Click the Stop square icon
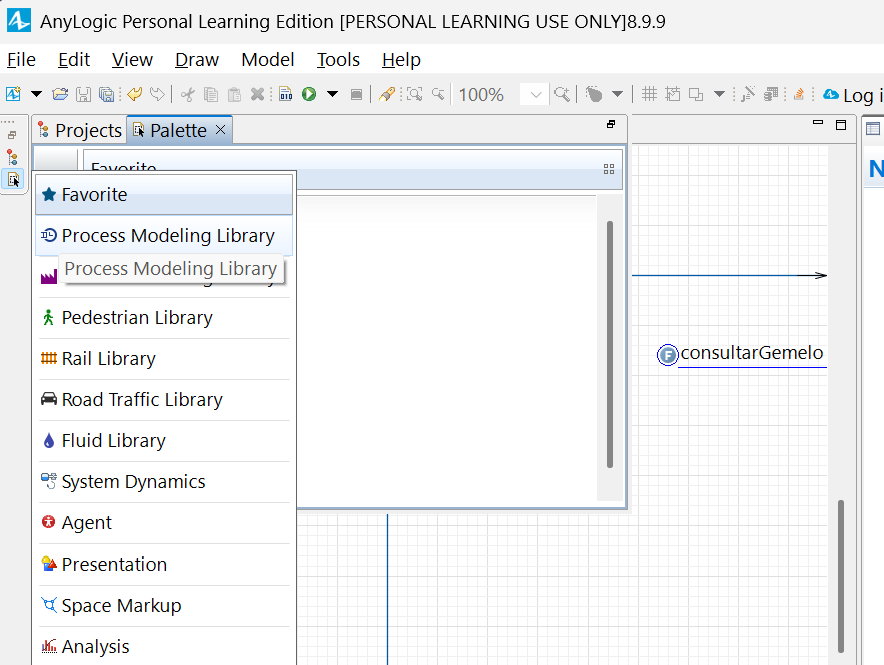 click(x=356, y=94)
